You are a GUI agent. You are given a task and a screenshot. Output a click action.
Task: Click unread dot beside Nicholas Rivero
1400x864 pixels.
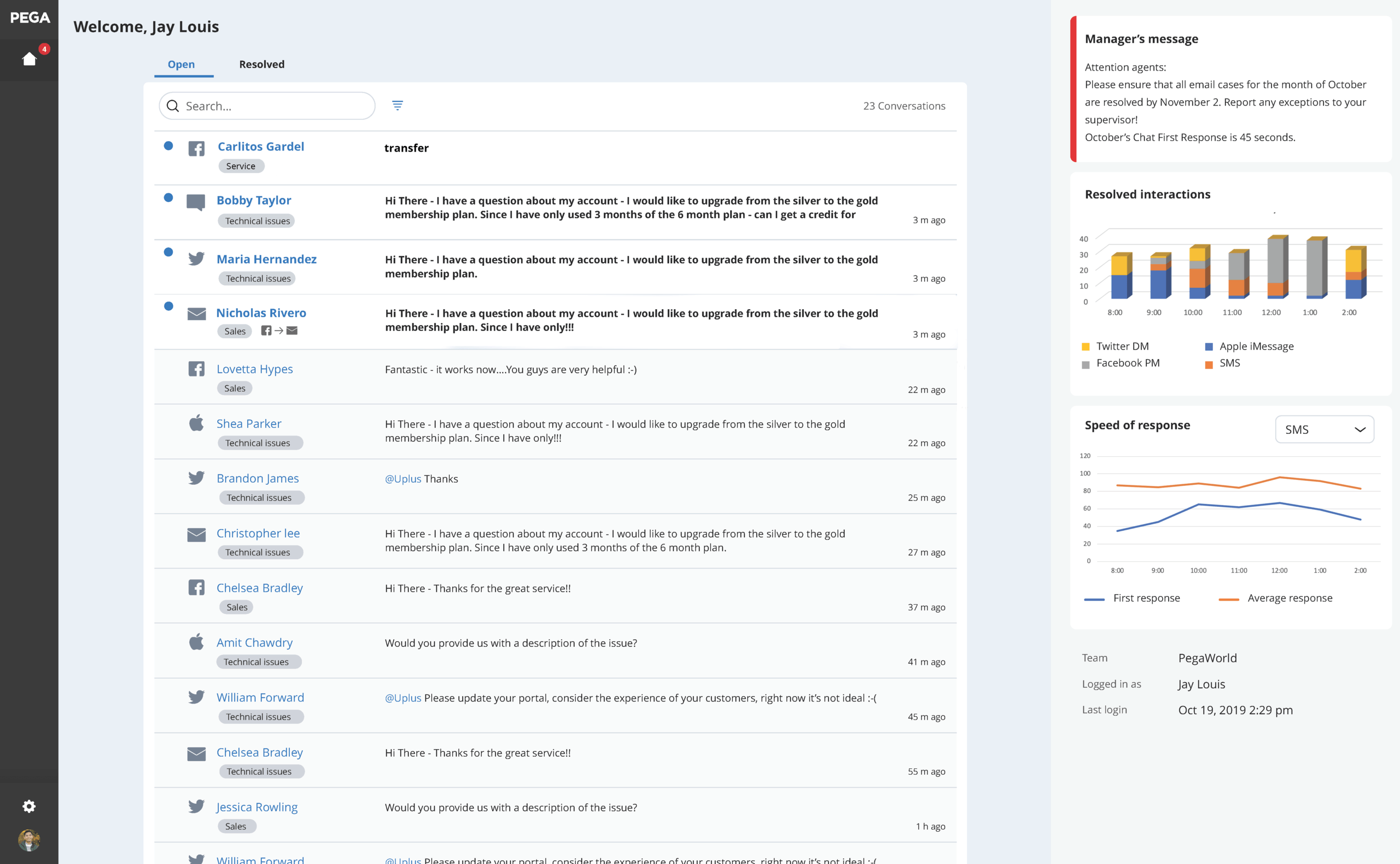click(x=168, y=306)
